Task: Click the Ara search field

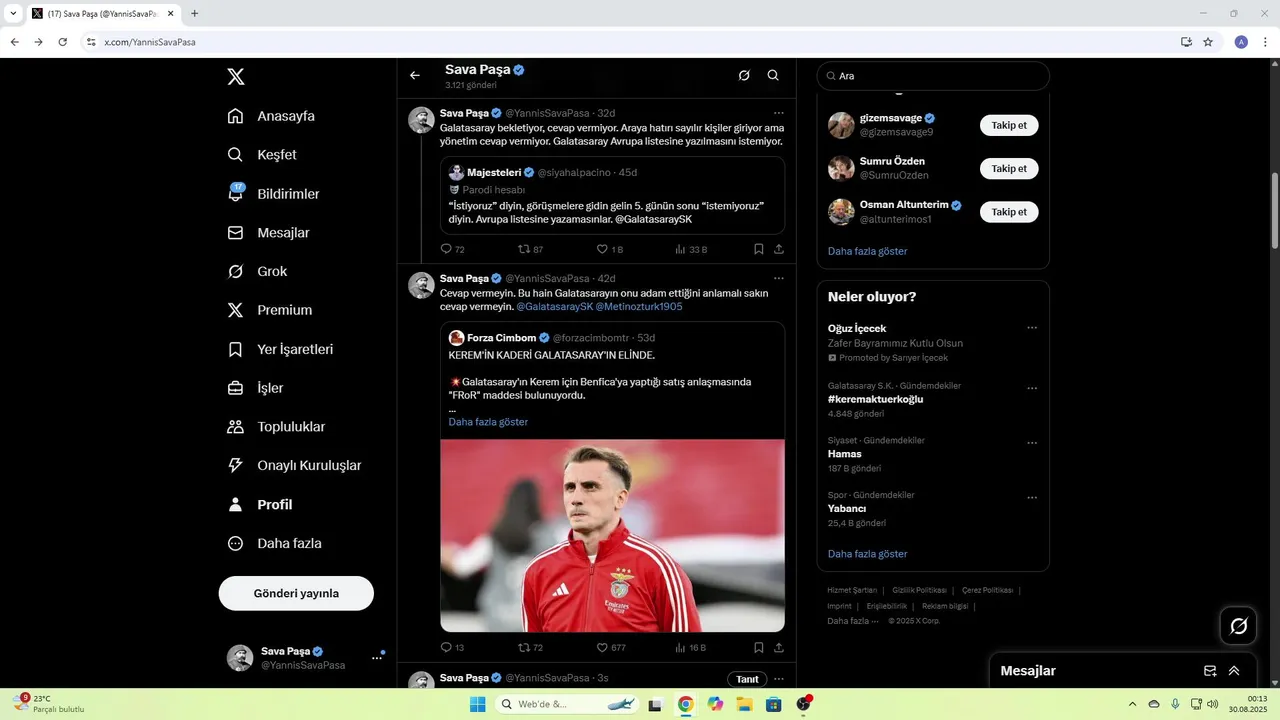Action: pyautogui.click(x=933, y=76)
